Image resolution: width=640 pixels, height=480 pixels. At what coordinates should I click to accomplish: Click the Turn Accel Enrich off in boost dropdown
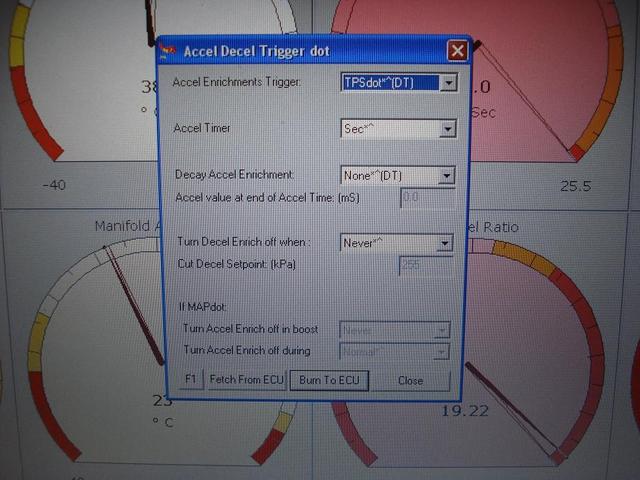(395, 329)
